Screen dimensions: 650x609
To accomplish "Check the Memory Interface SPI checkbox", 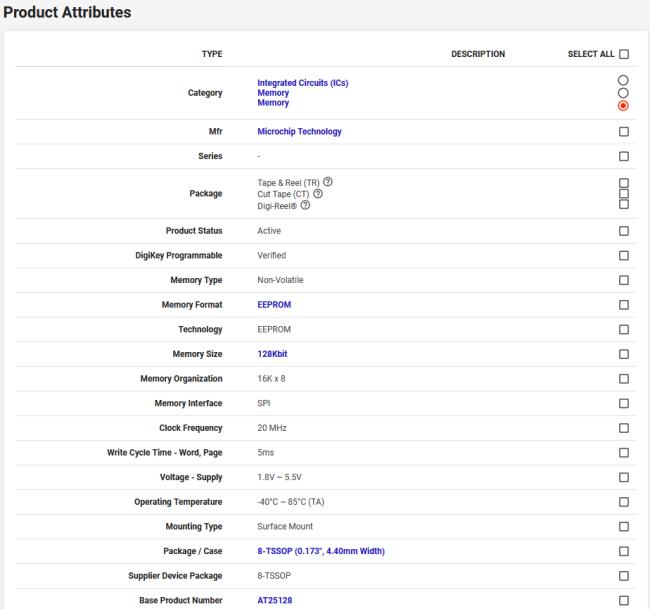I will 624,403.
